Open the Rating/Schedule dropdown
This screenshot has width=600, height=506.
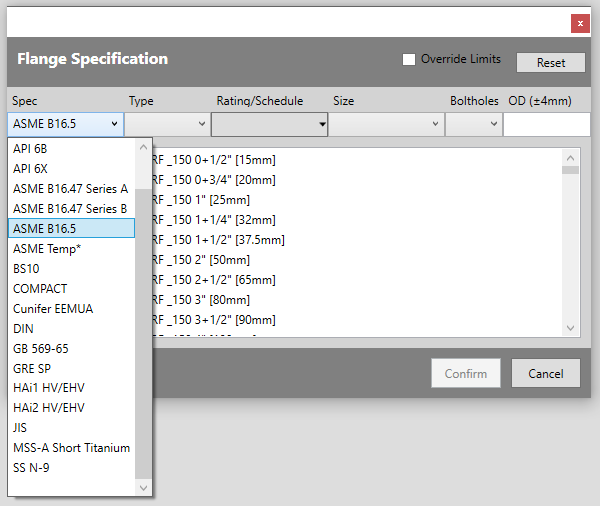269,124
